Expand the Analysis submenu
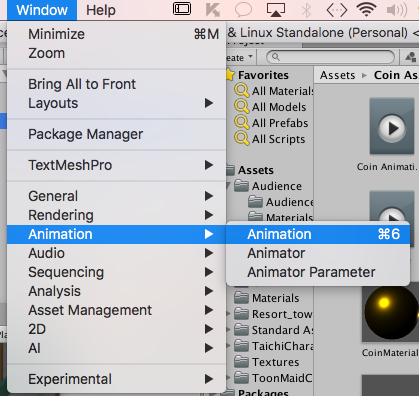This screenshot has width=419, height=396. 117,291
